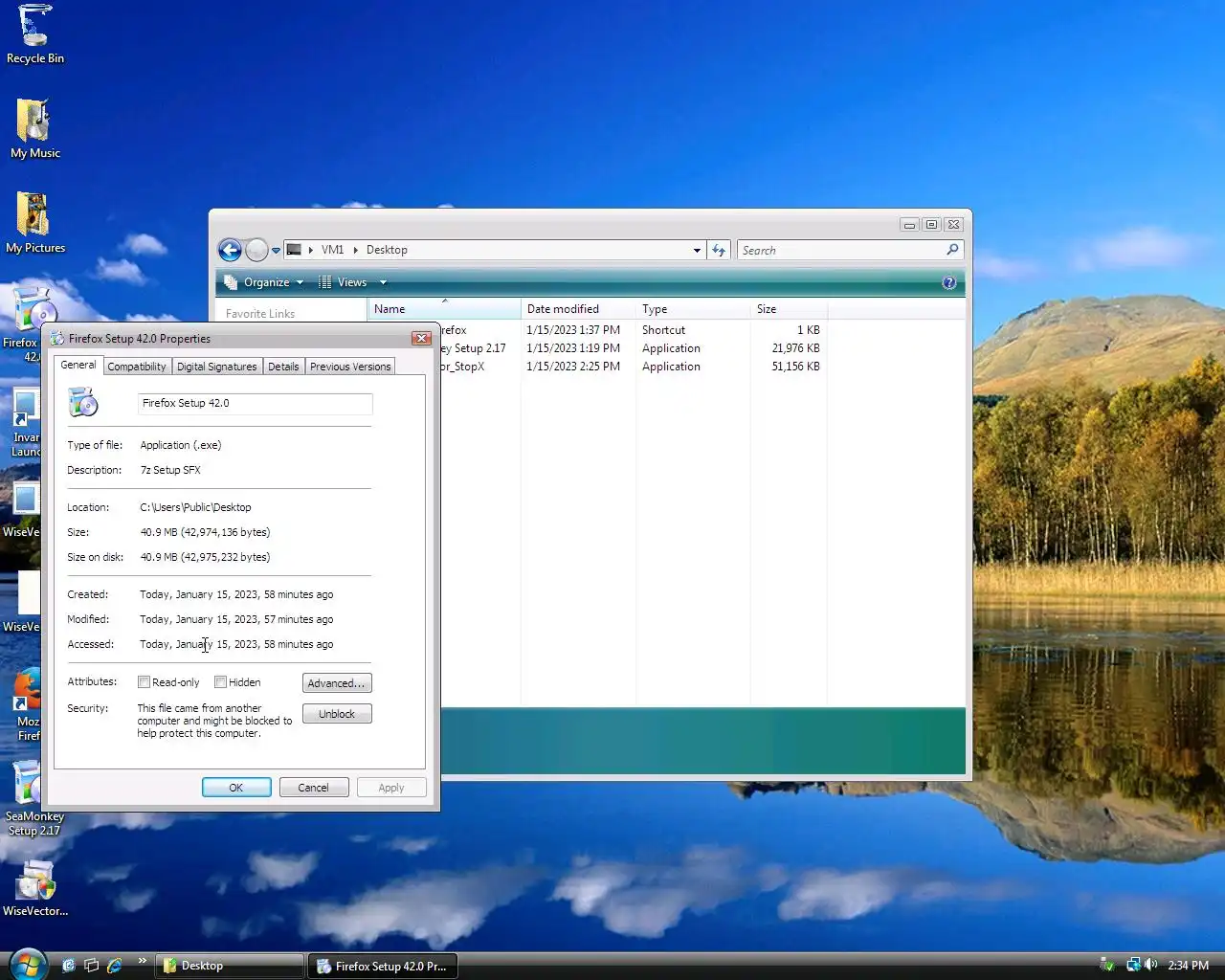Screen dimensions: 1225x980
Task: Click the computer icon in address bar
Action: point(295,250)
